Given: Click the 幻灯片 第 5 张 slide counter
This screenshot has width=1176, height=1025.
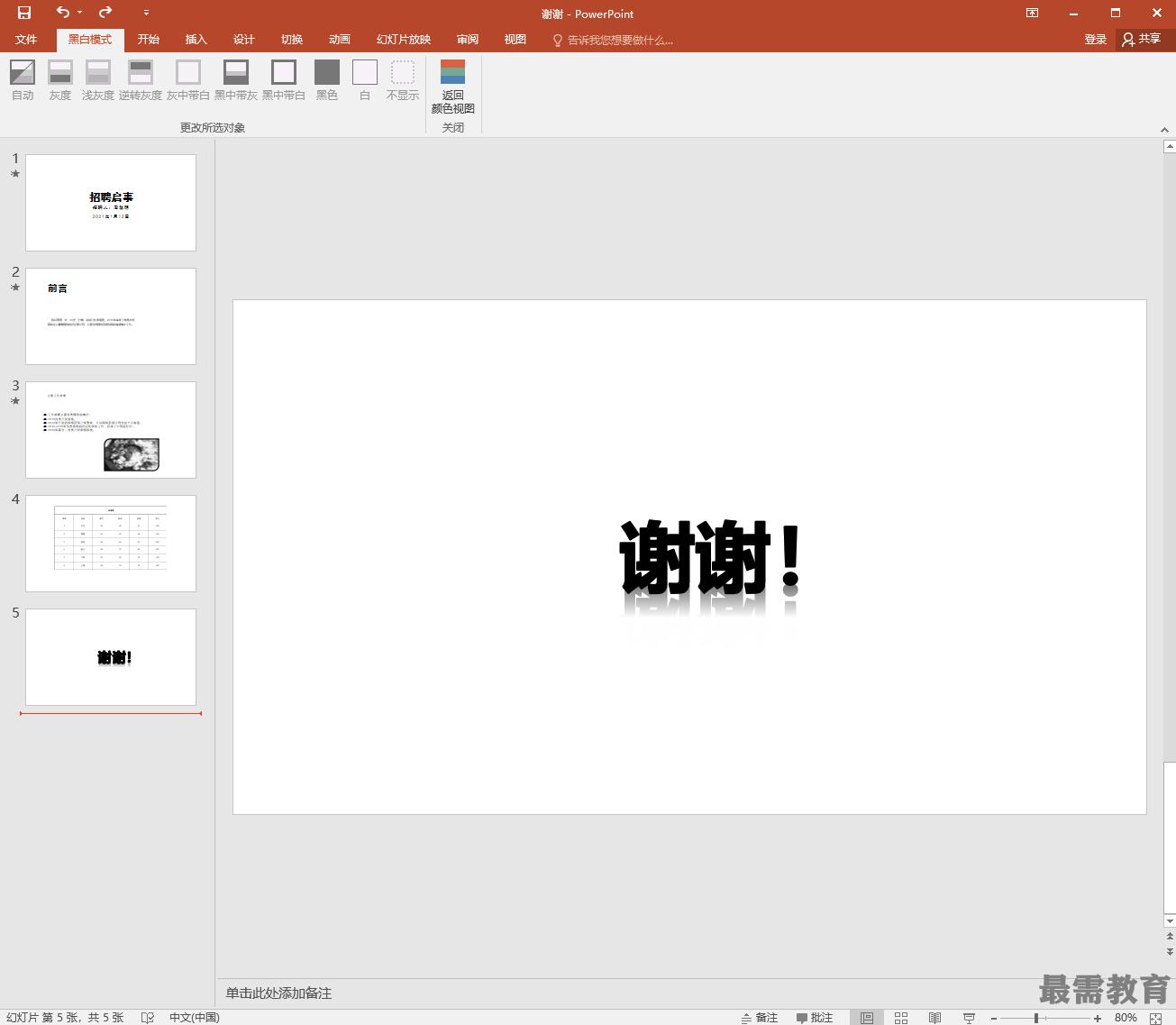Looking at the screenshot, I should pos(65,1017).
